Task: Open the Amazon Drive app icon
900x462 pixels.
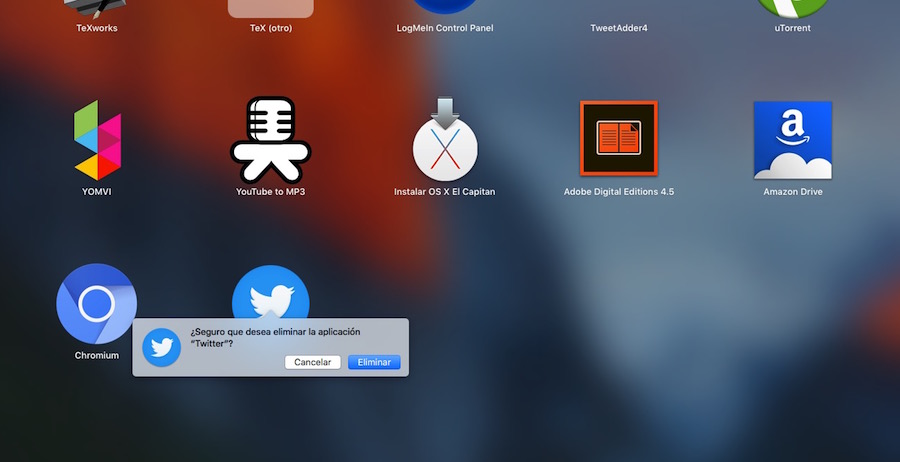Action: click(x=792, y=139)
